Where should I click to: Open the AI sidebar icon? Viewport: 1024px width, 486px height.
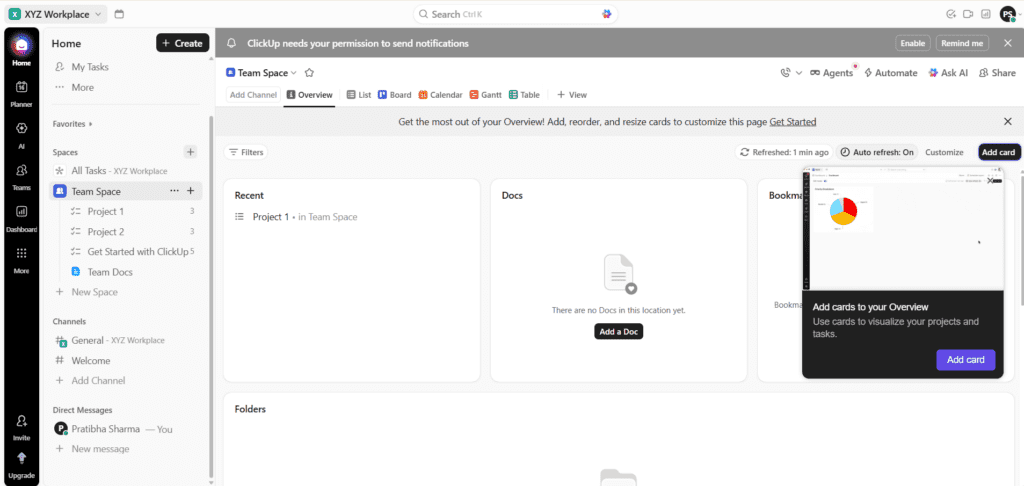21,132
